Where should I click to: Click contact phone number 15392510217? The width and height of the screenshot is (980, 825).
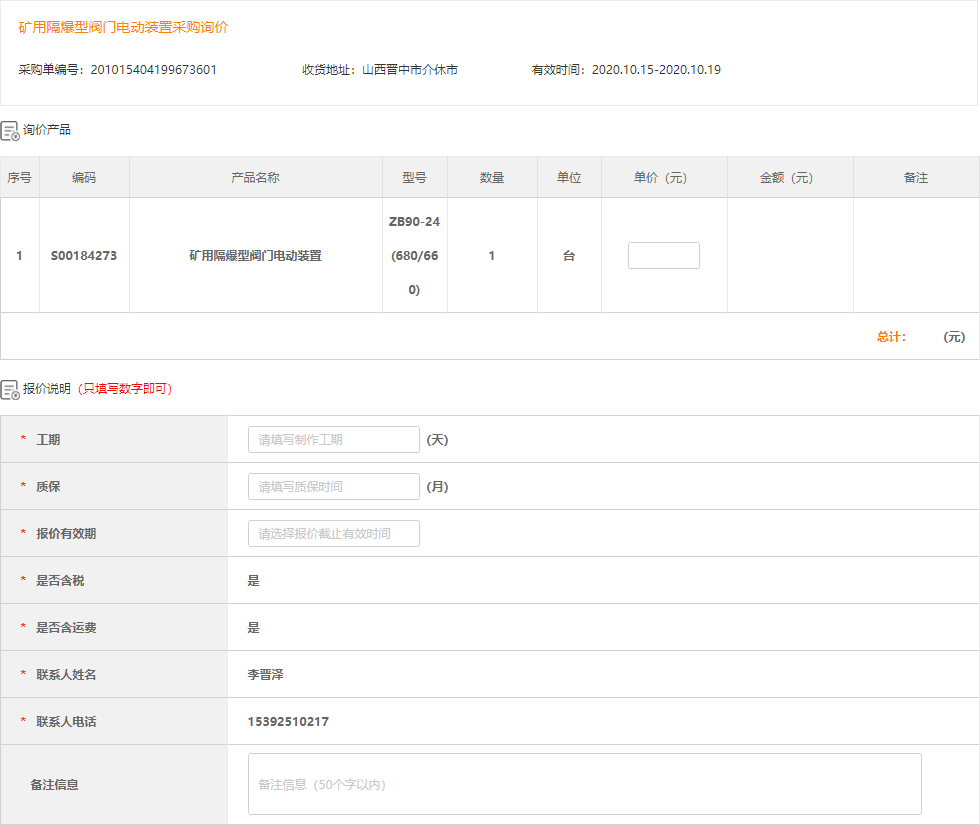coord(288,722)
